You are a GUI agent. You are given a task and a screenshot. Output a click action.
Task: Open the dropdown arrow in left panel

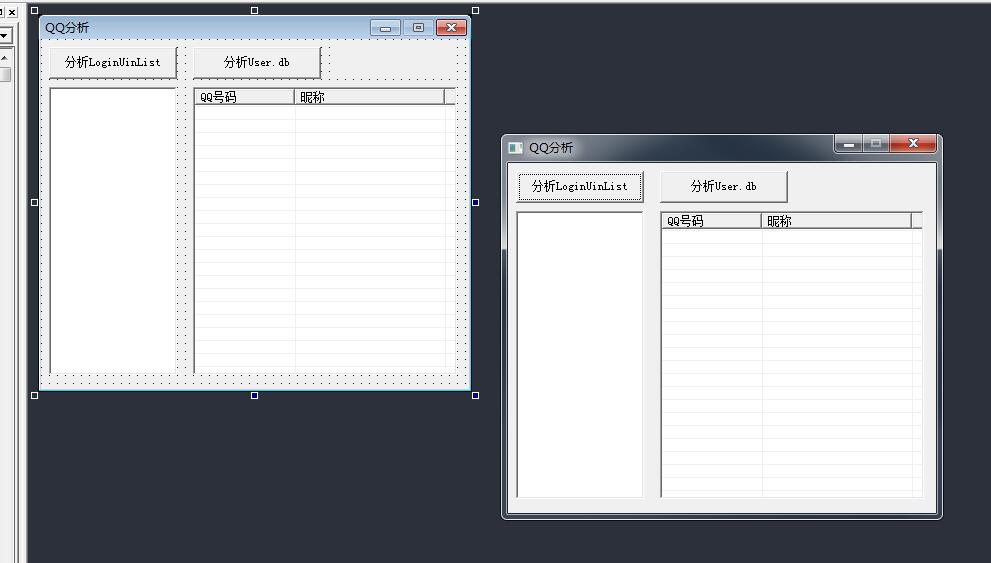tap(4, 35)
